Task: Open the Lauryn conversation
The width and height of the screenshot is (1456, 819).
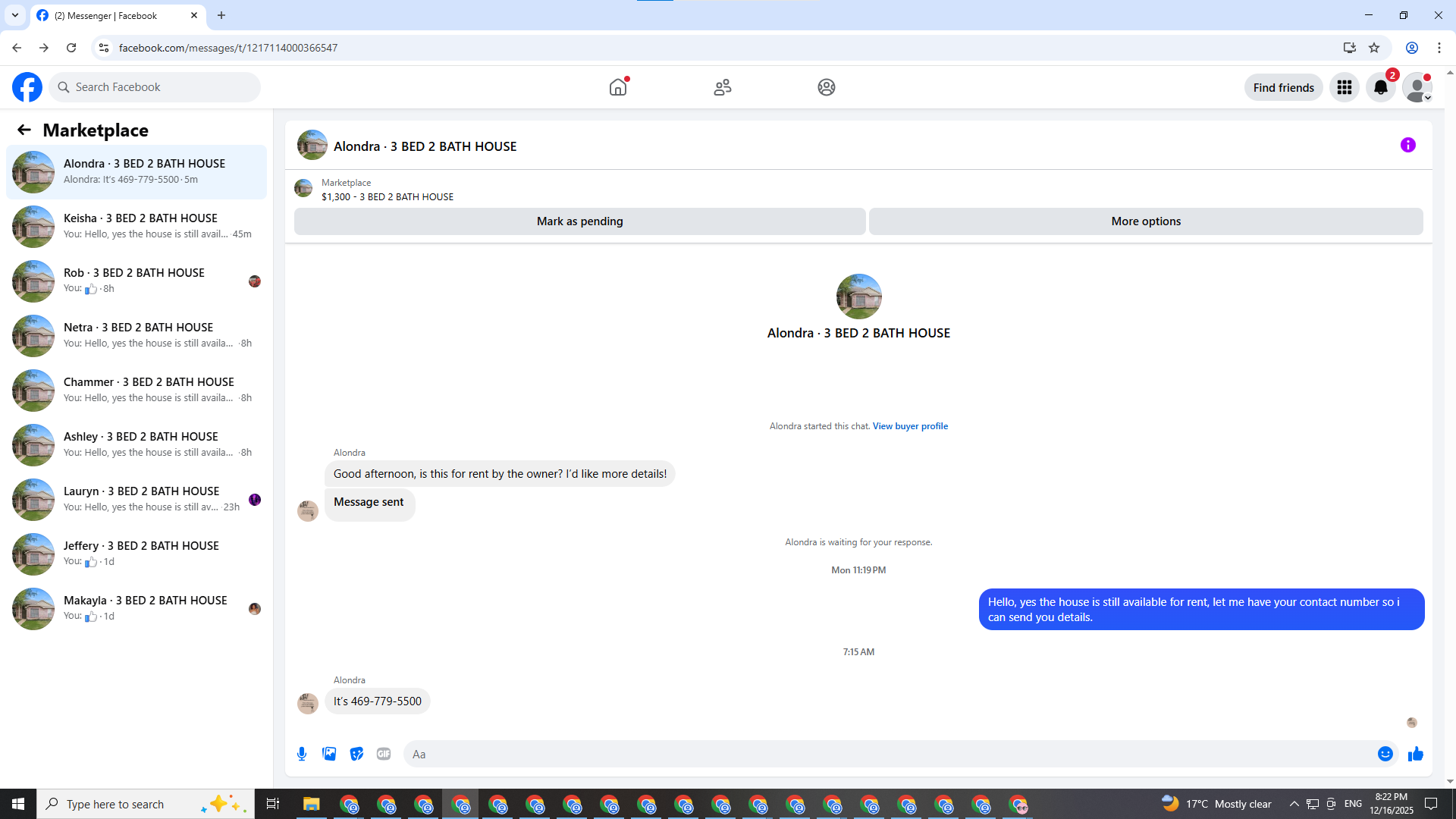Action: pos(136,500)
